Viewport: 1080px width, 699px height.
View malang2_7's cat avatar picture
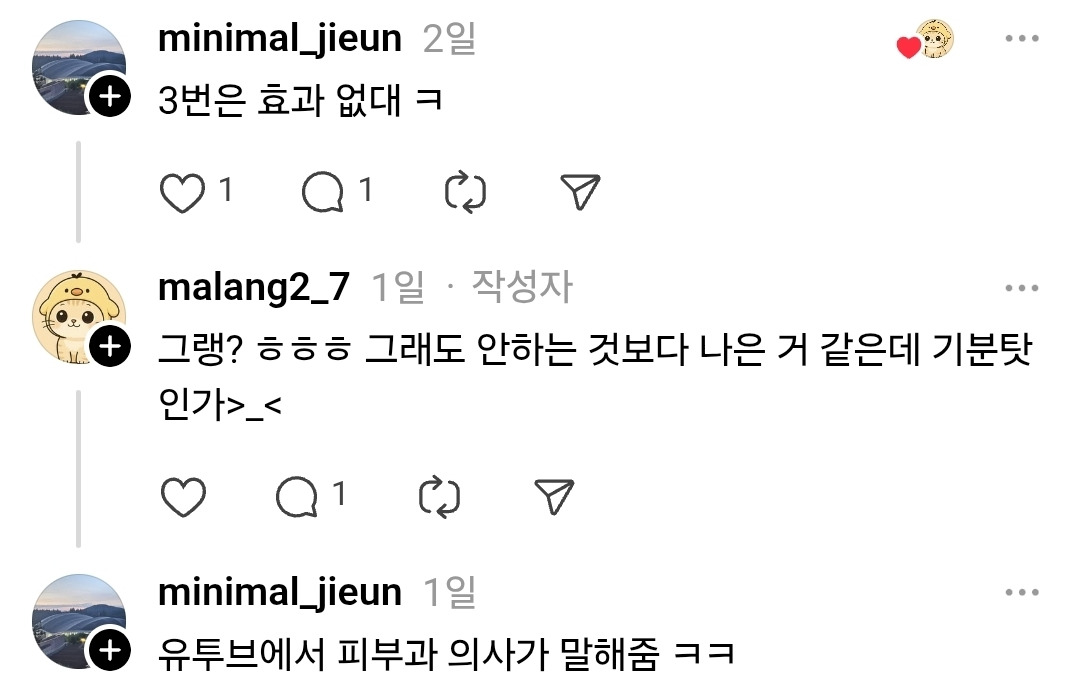(72, 311)
